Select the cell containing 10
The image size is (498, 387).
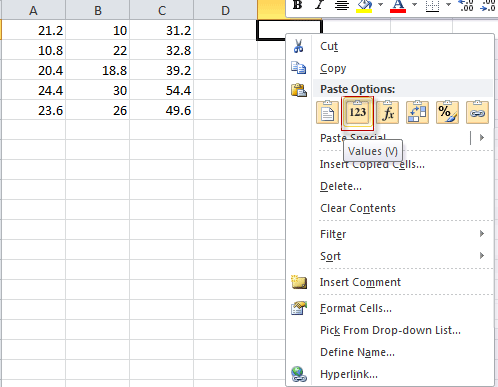coord(98,30)
